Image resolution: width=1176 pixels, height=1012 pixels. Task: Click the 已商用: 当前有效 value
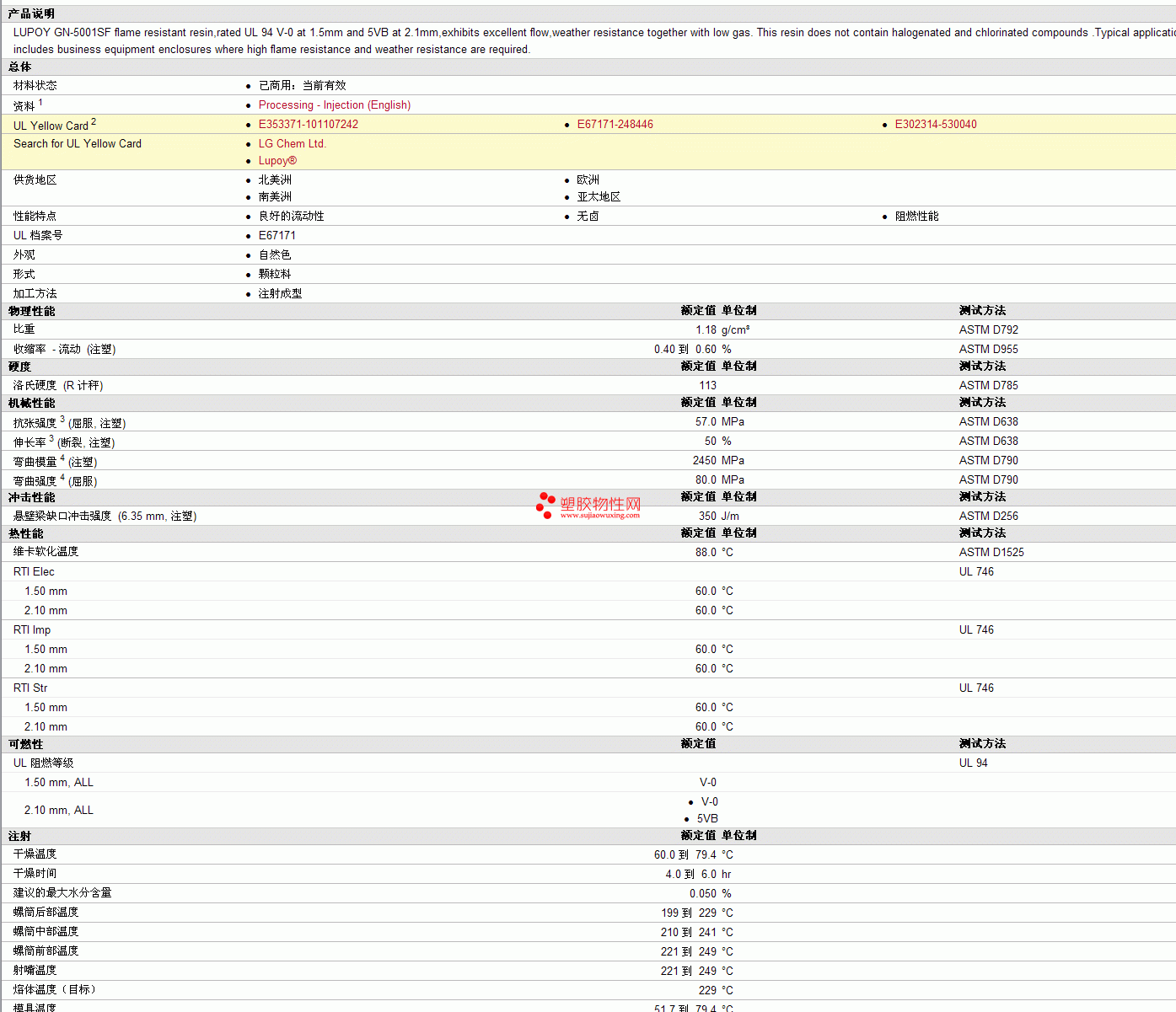303,86
